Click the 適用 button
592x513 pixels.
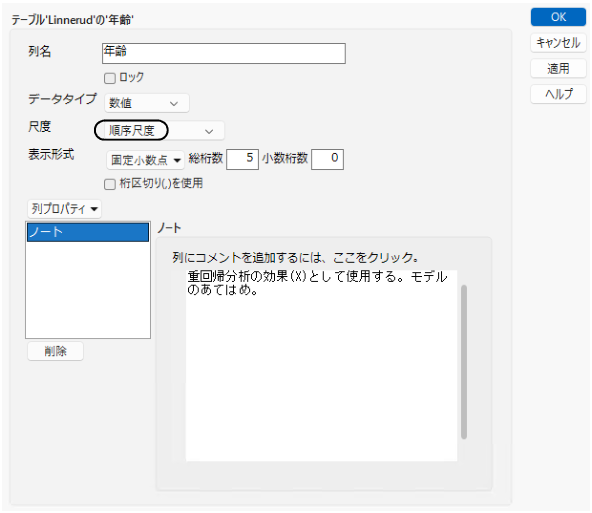coord(558,68)
